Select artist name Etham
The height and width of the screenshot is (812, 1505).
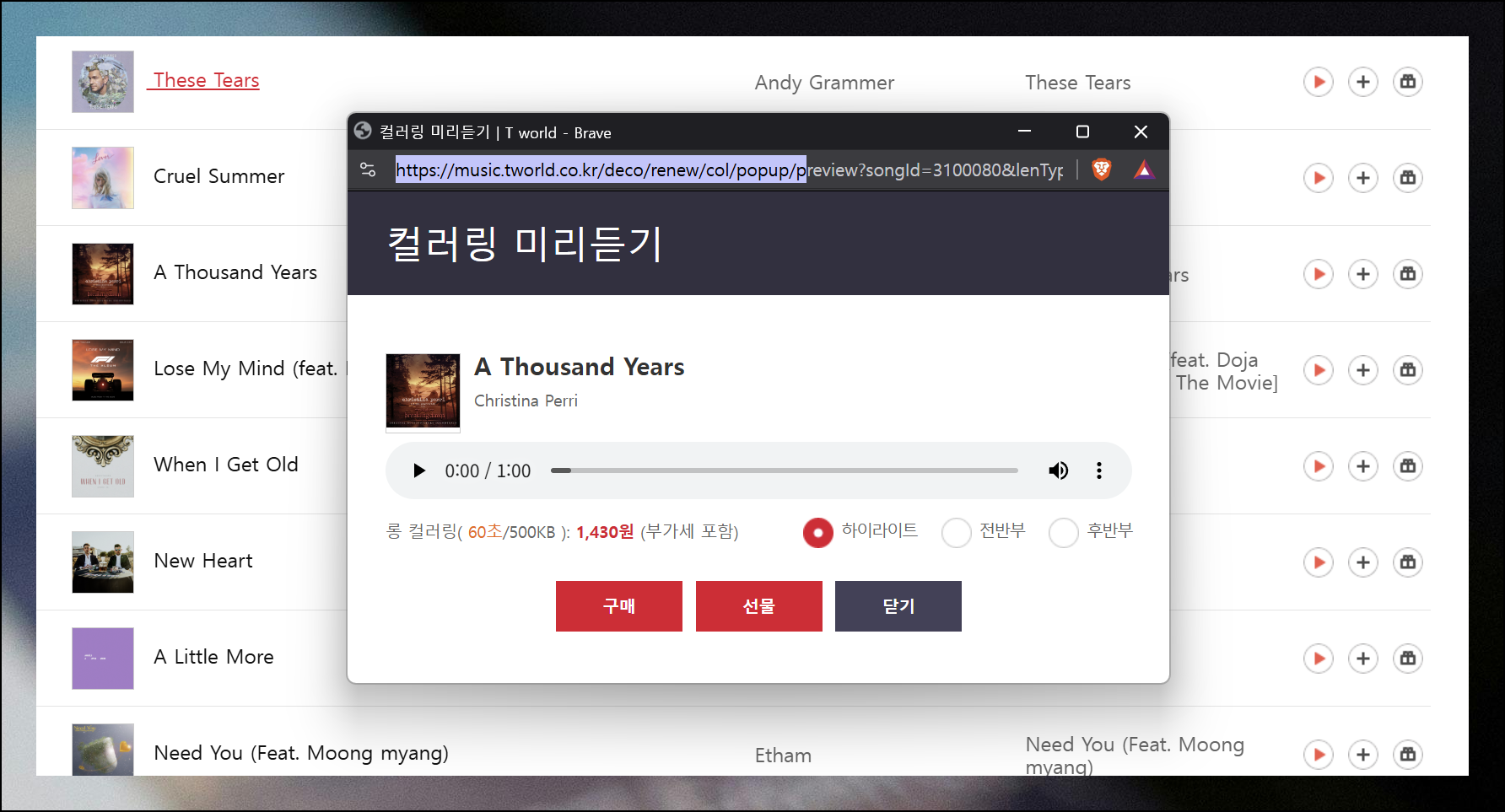[x=783, y=756]
